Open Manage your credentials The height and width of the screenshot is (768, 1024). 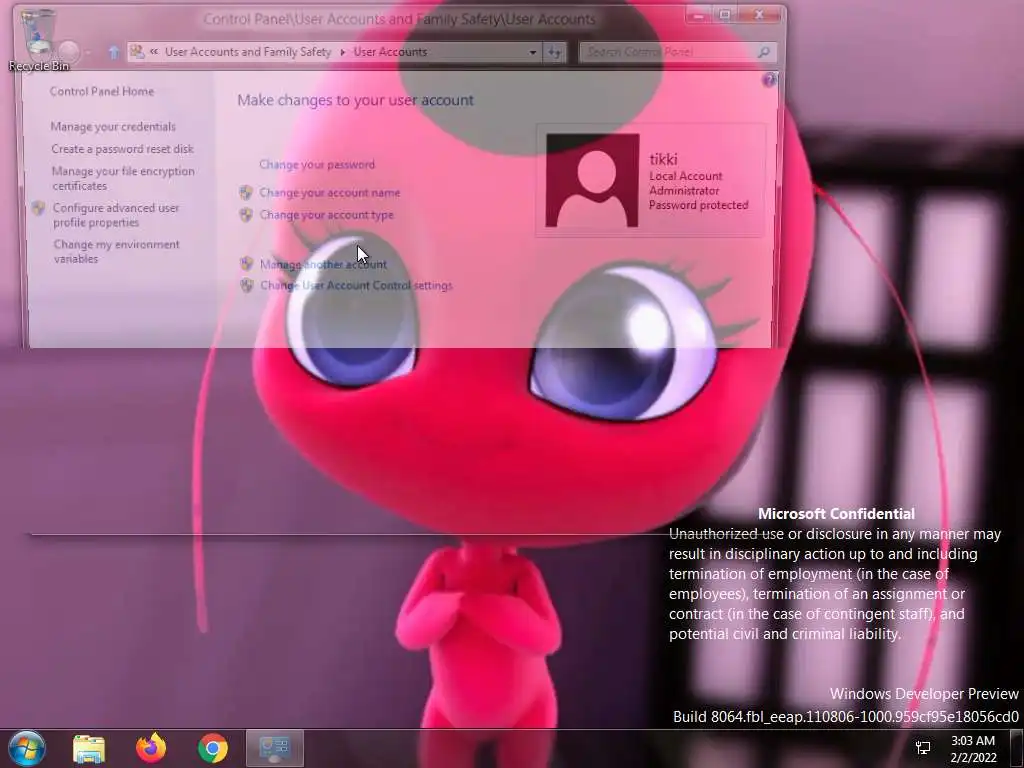[x=113, y=127]
